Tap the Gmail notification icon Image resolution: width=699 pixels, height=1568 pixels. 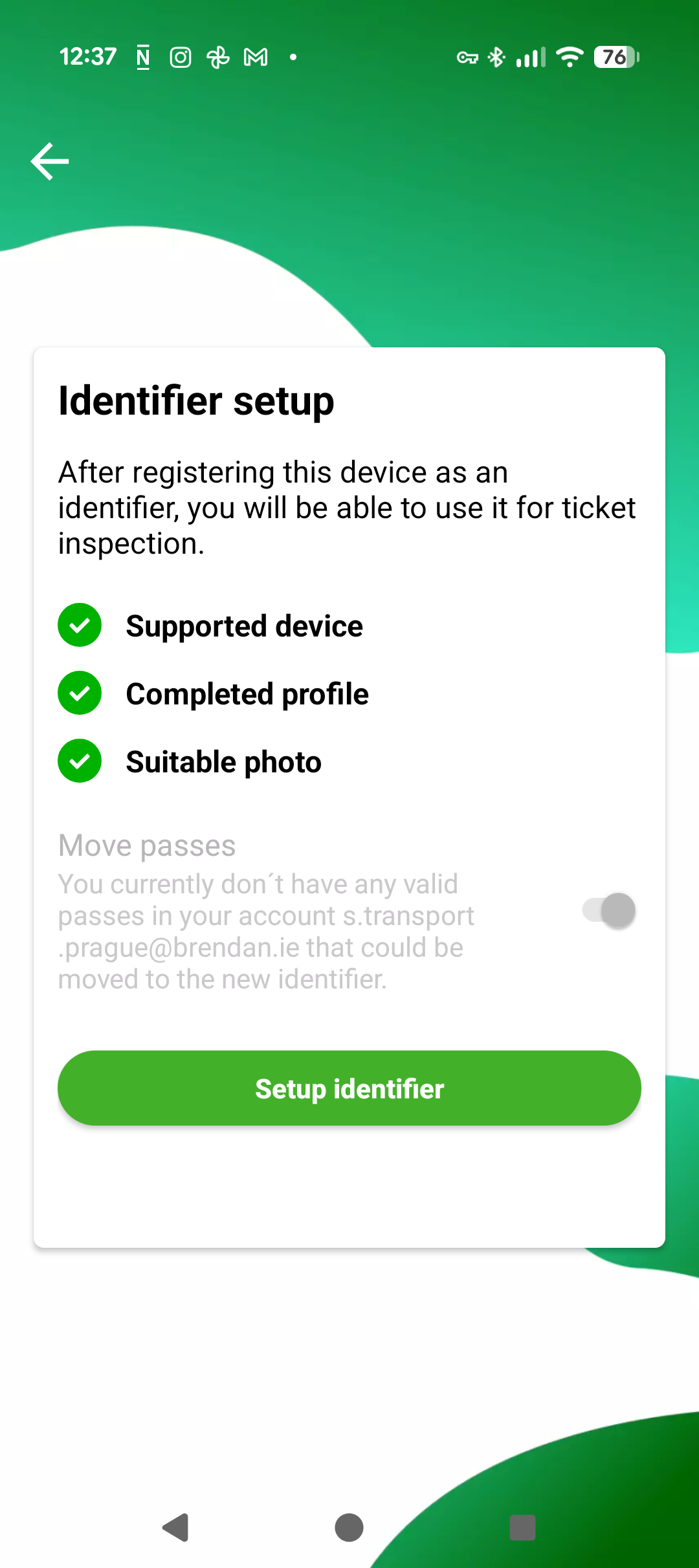(x=256, y=58)
